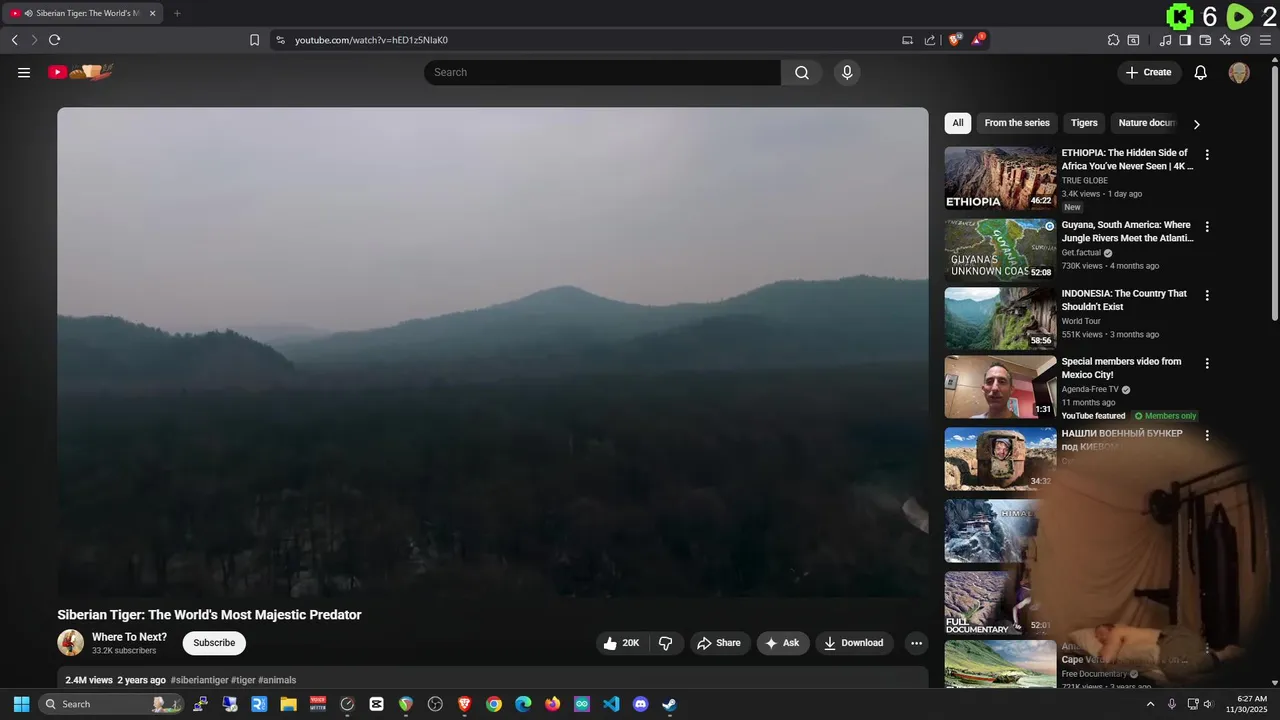Open more actions menu for Ethiopia video
Screen dimensions: 1280x720
(x=1207, y=155)
